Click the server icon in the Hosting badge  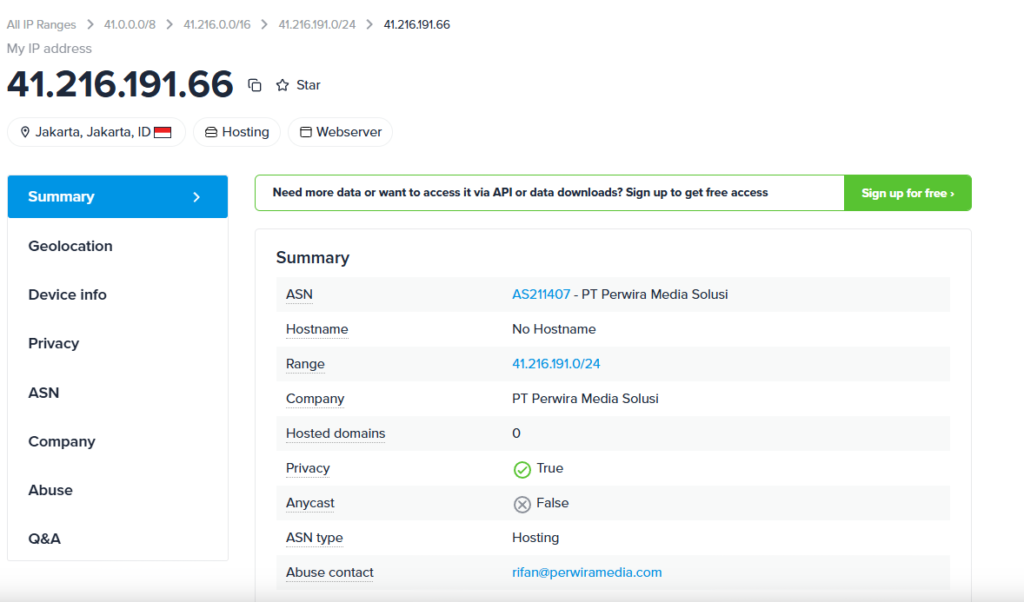pos(210,131)
